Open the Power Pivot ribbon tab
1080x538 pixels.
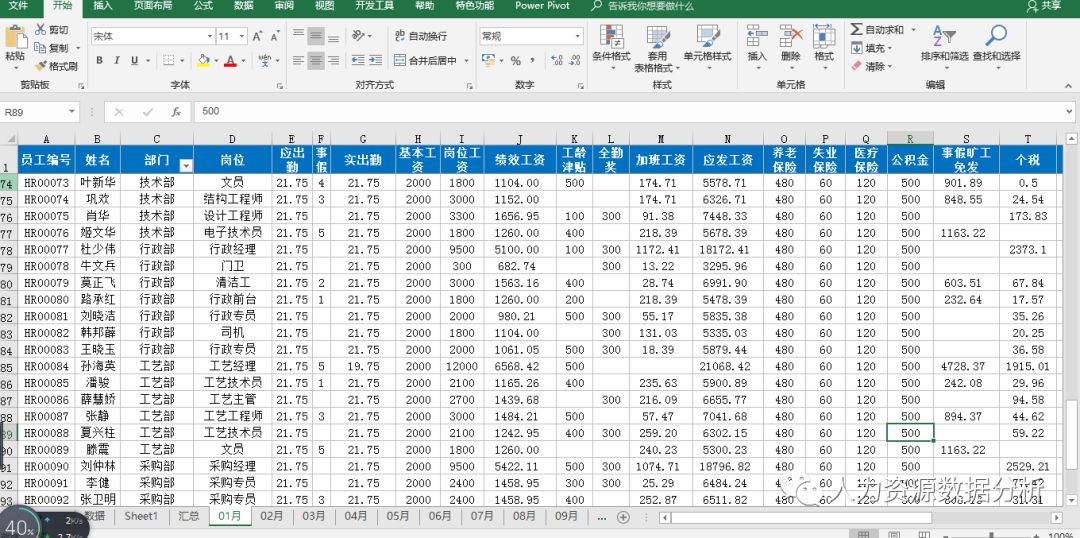542,6
